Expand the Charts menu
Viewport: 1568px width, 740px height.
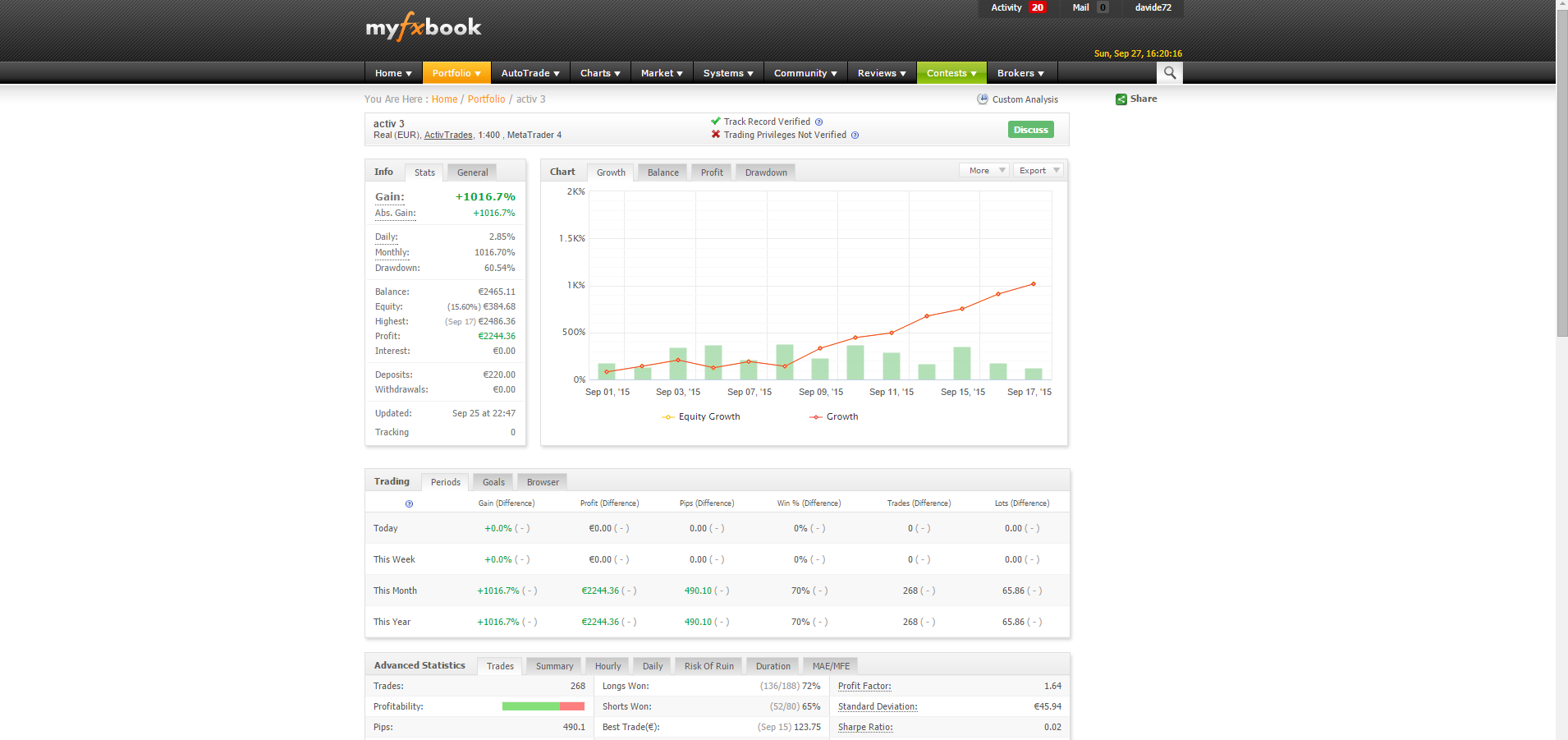(600, 73)
